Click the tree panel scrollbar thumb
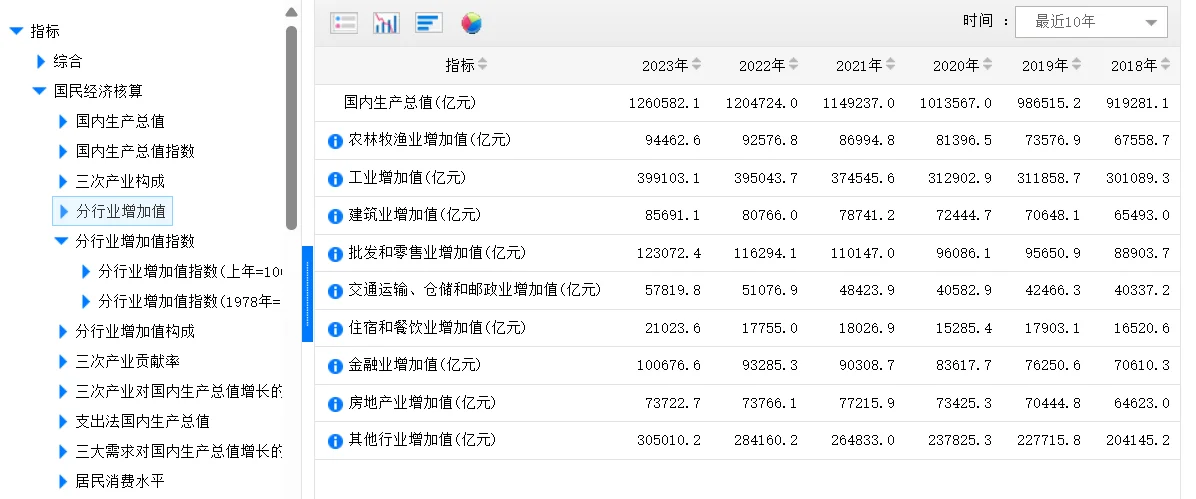 [291, 128]
